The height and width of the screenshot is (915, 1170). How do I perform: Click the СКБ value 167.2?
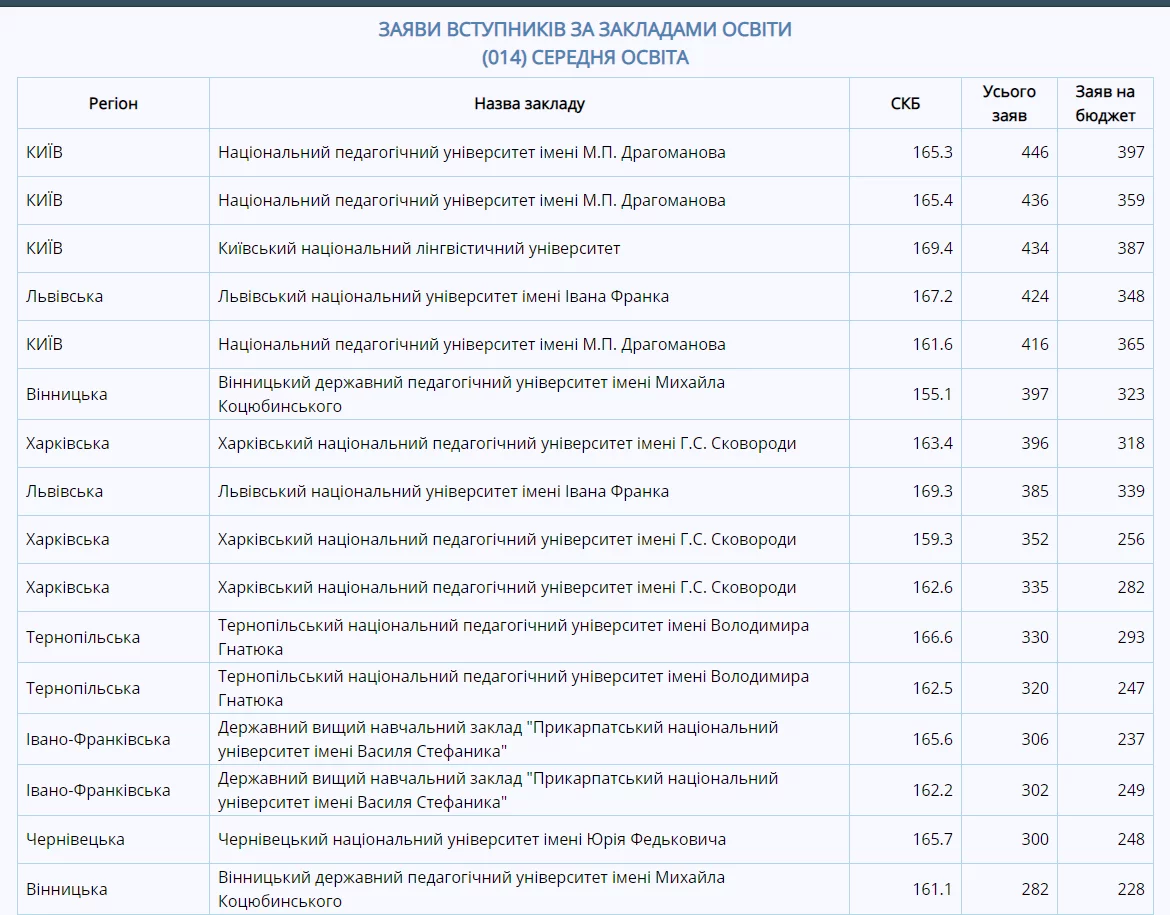coord(933,296)
